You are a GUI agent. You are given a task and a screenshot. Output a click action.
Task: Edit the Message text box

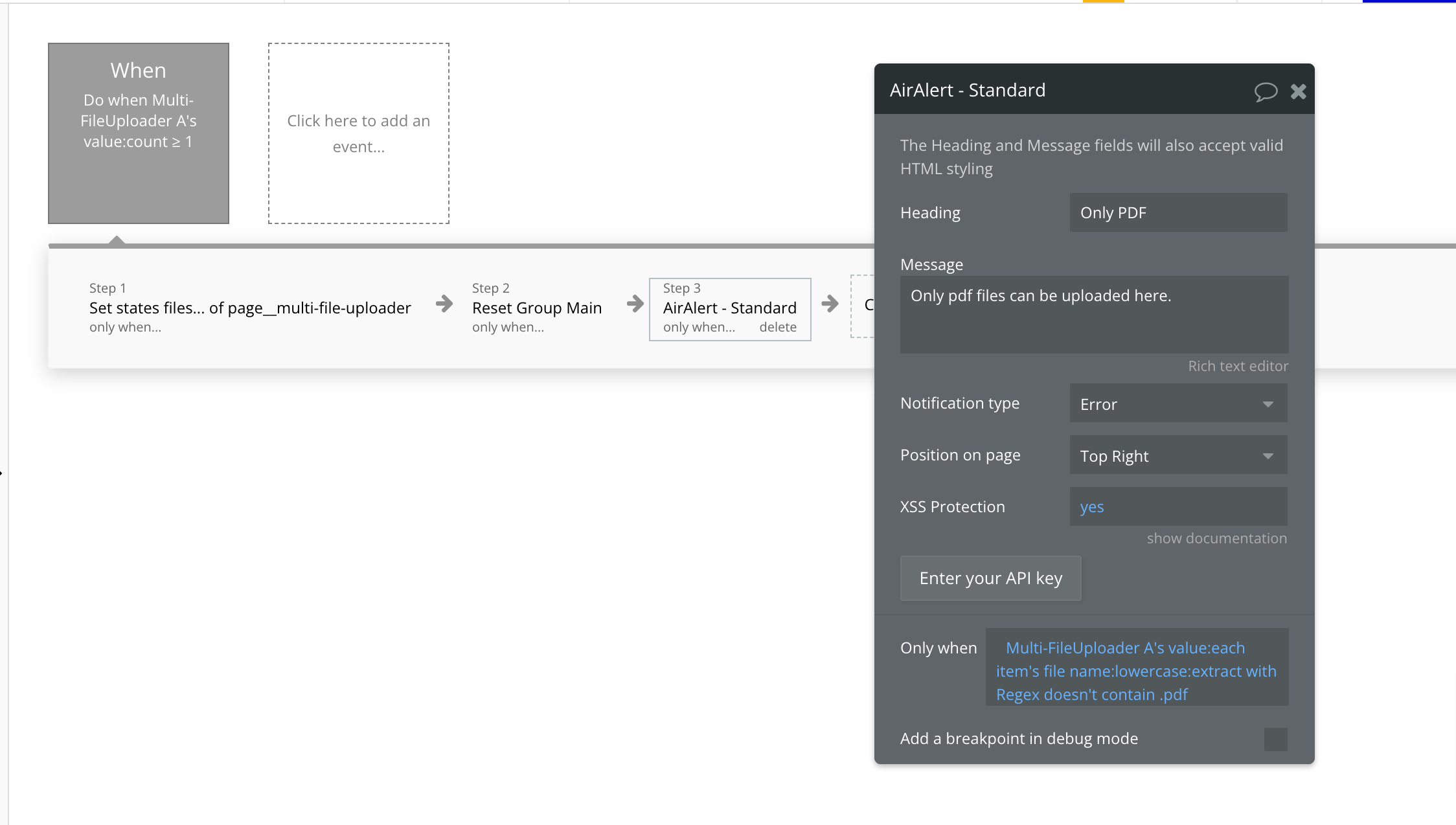1094,315
